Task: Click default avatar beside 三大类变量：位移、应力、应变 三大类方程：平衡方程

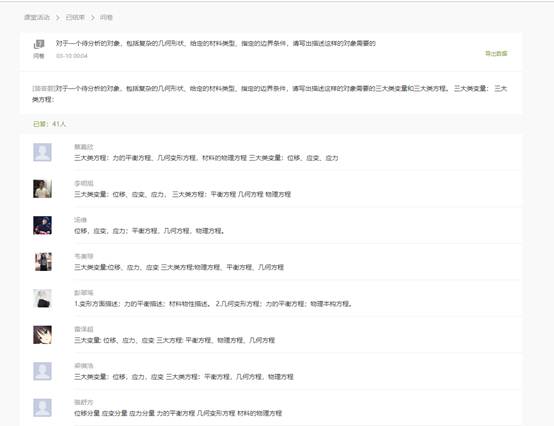Action: click(42, 371)
